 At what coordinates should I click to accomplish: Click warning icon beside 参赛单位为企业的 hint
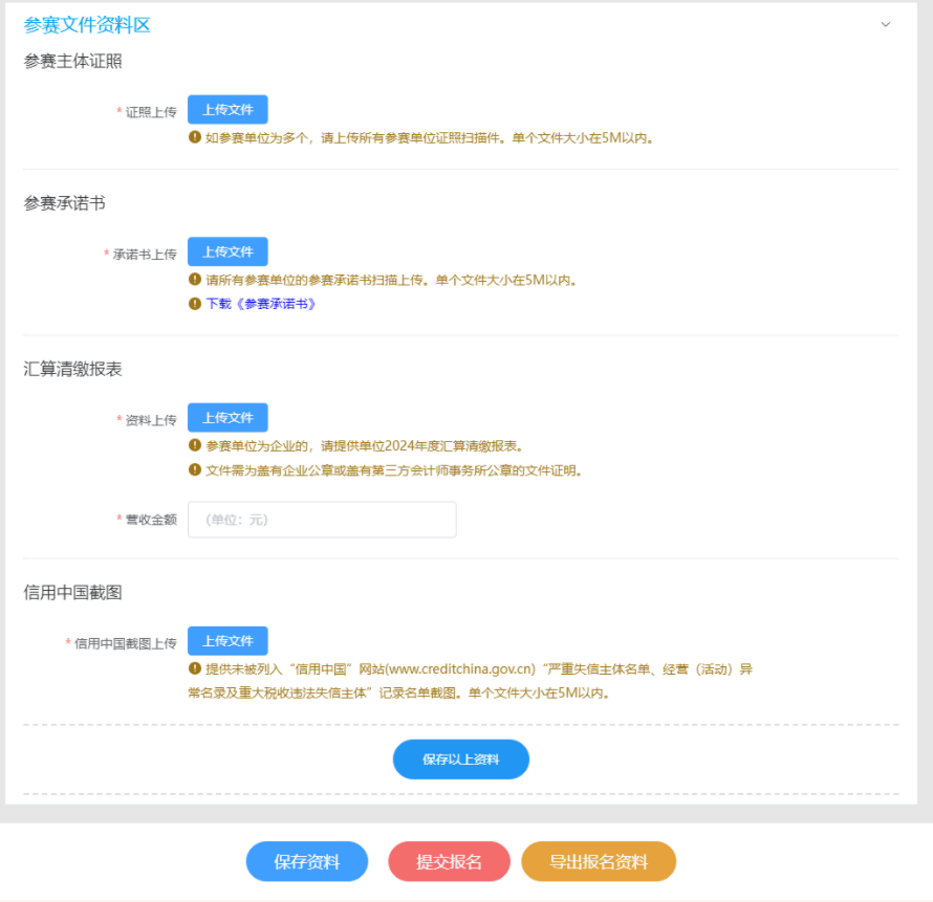pyautogui.click(x=195, y=445)
